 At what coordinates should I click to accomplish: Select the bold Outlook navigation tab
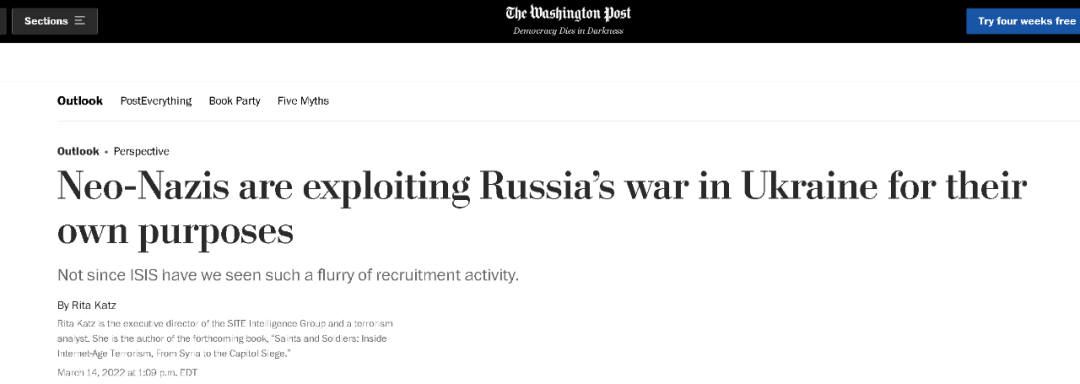pyautogui.click(x=80, y=101)
